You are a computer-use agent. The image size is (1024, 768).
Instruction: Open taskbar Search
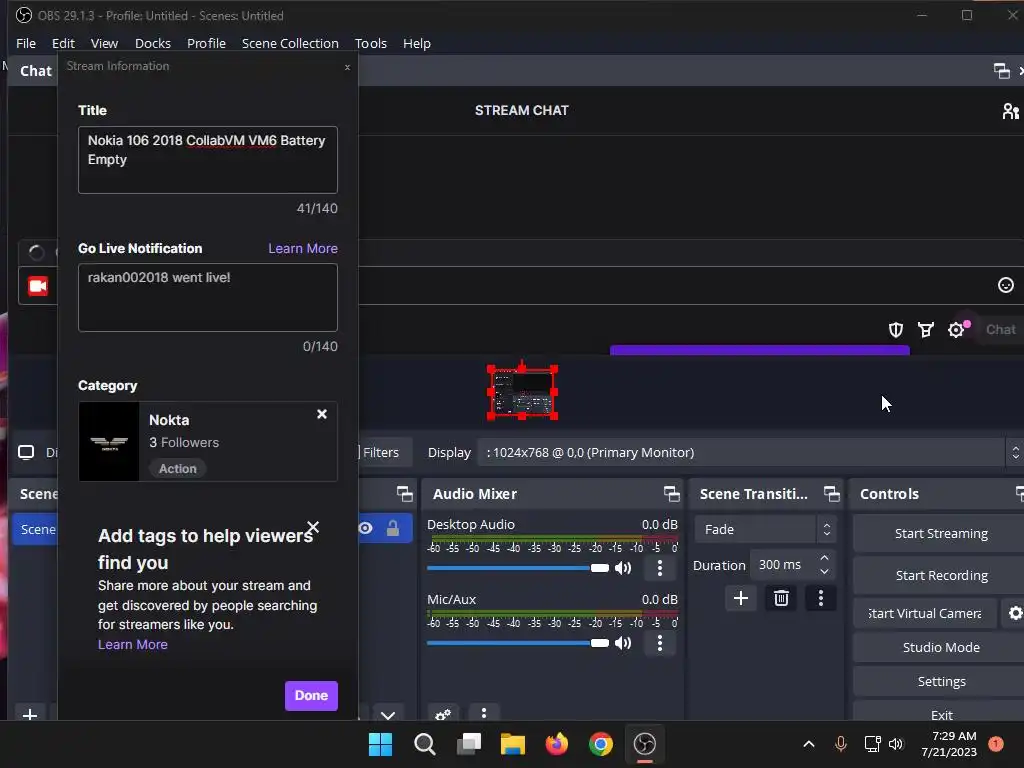[424, 744]
